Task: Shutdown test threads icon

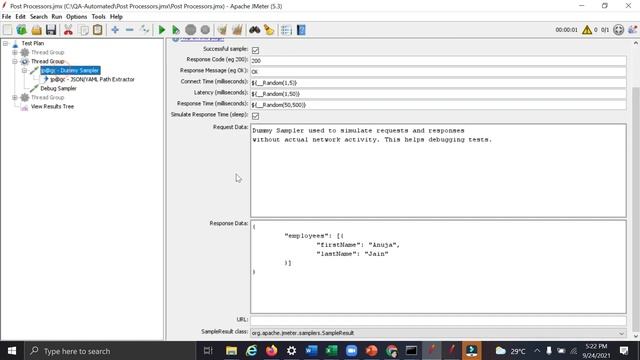Action: tap(205, 30)
